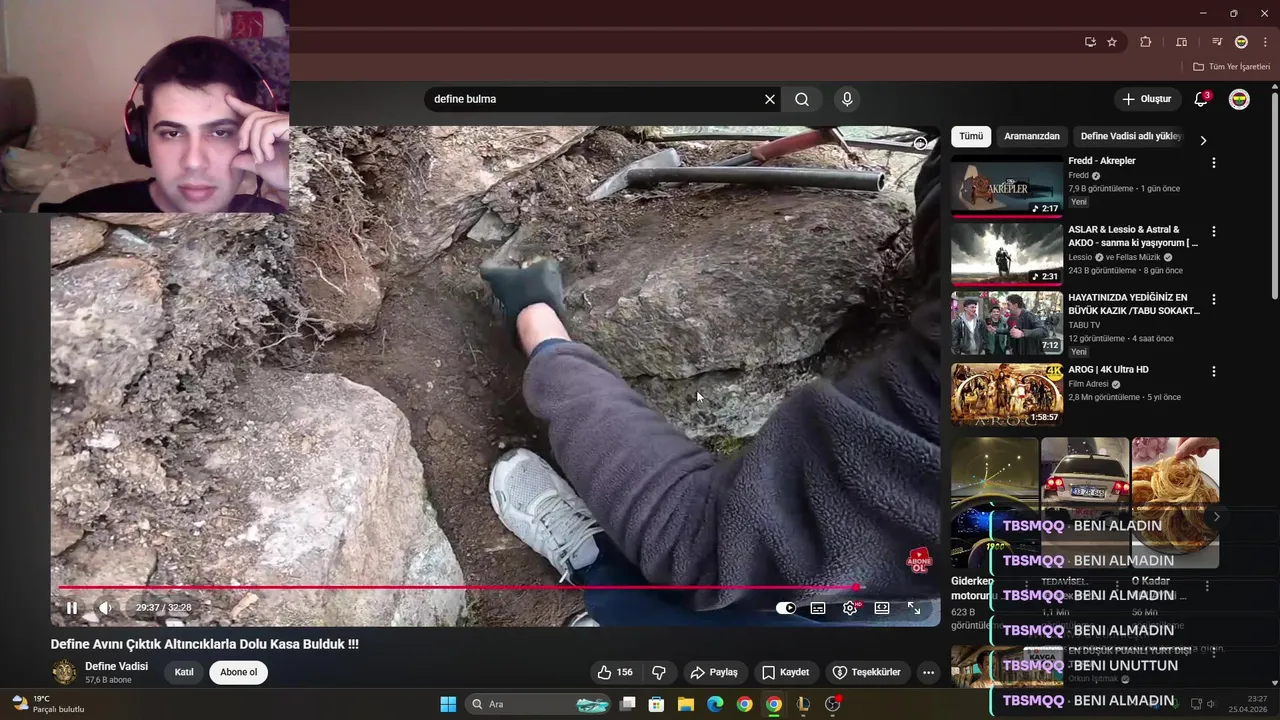Click the Katıl join button
Screen dimensions: 1280x720
[184, 672]
